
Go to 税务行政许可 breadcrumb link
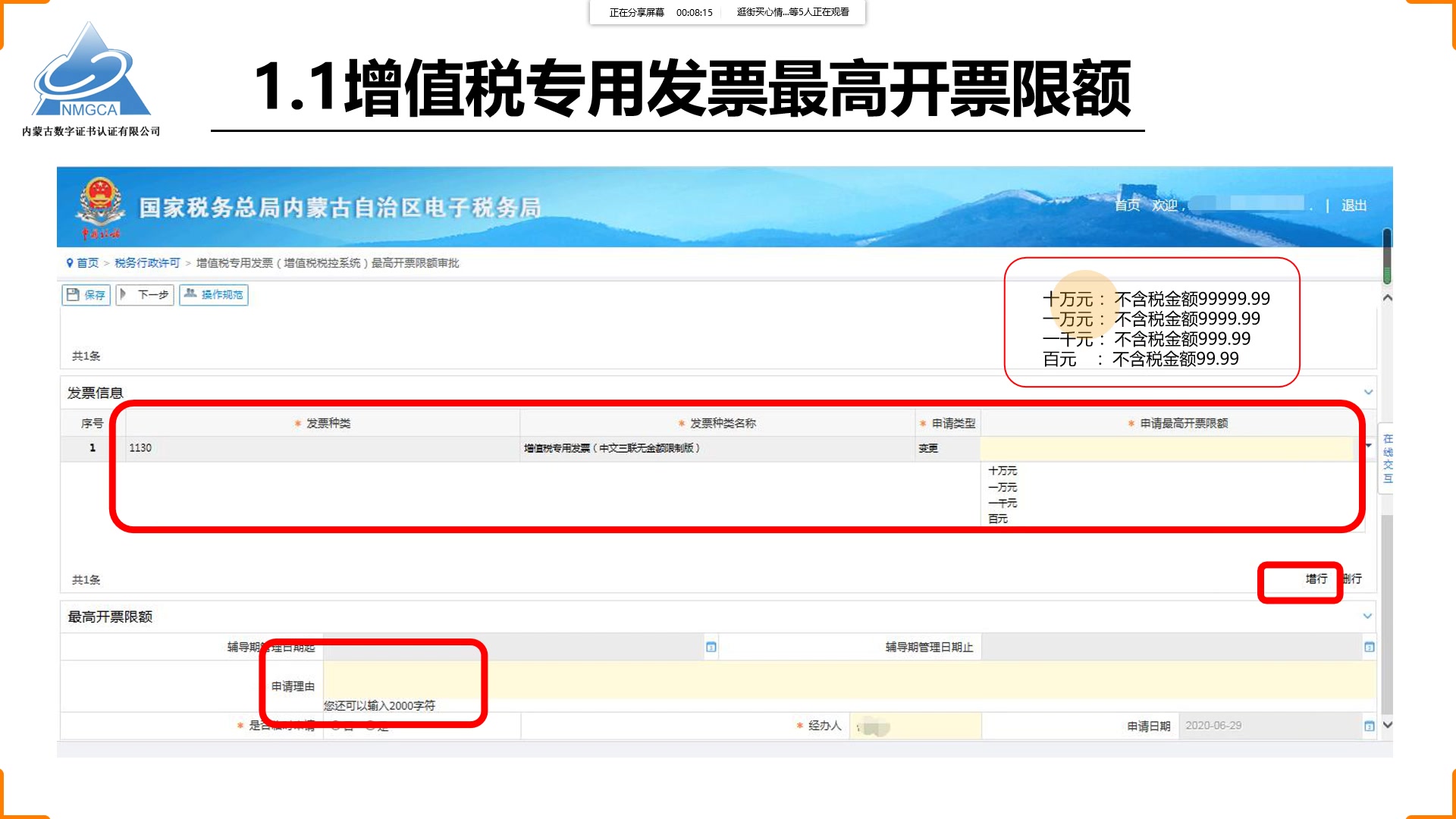147,263
